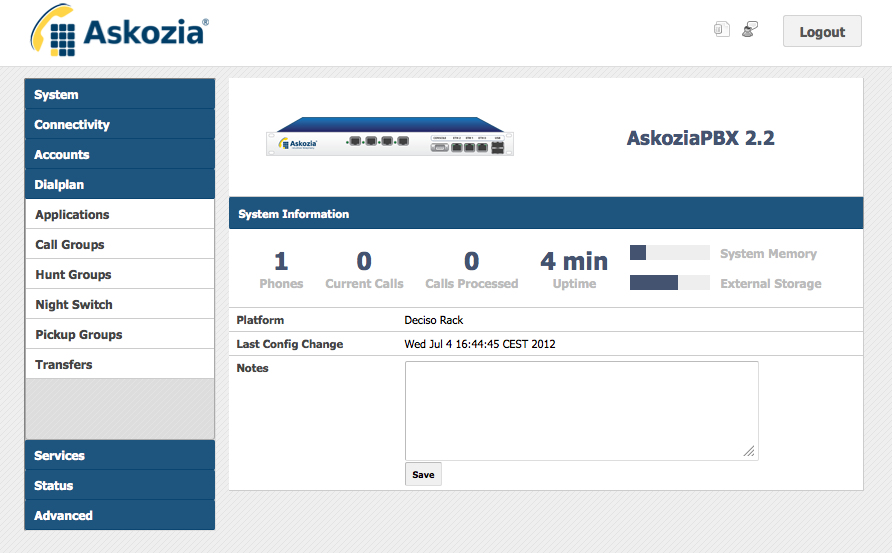Save the notes with the Save button
Screen dimensions: 892x553
click(x=423, y=474)
